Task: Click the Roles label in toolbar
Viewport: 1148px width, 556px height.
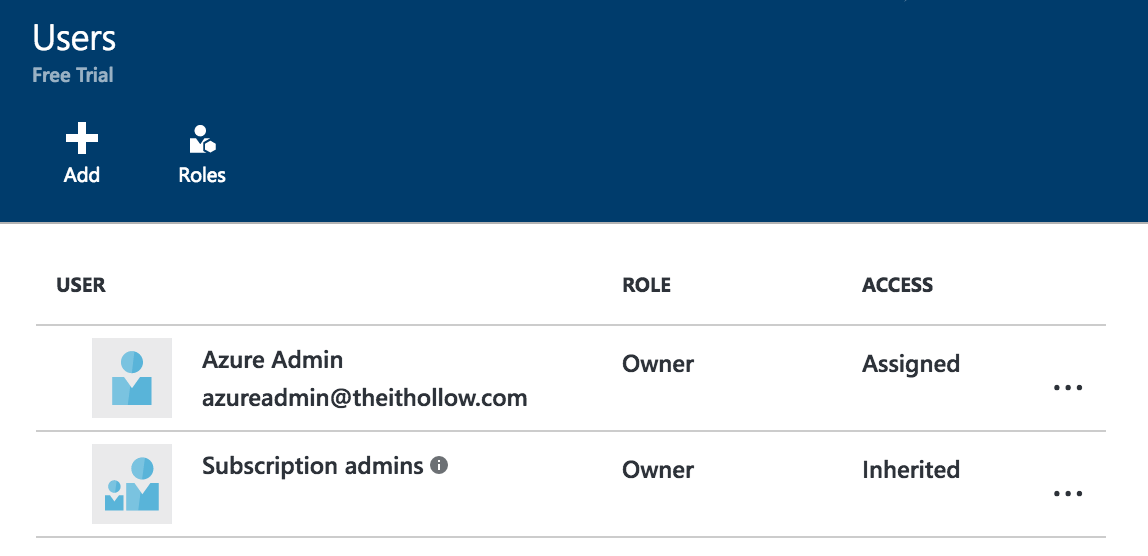Action: [x=202, y=175]
